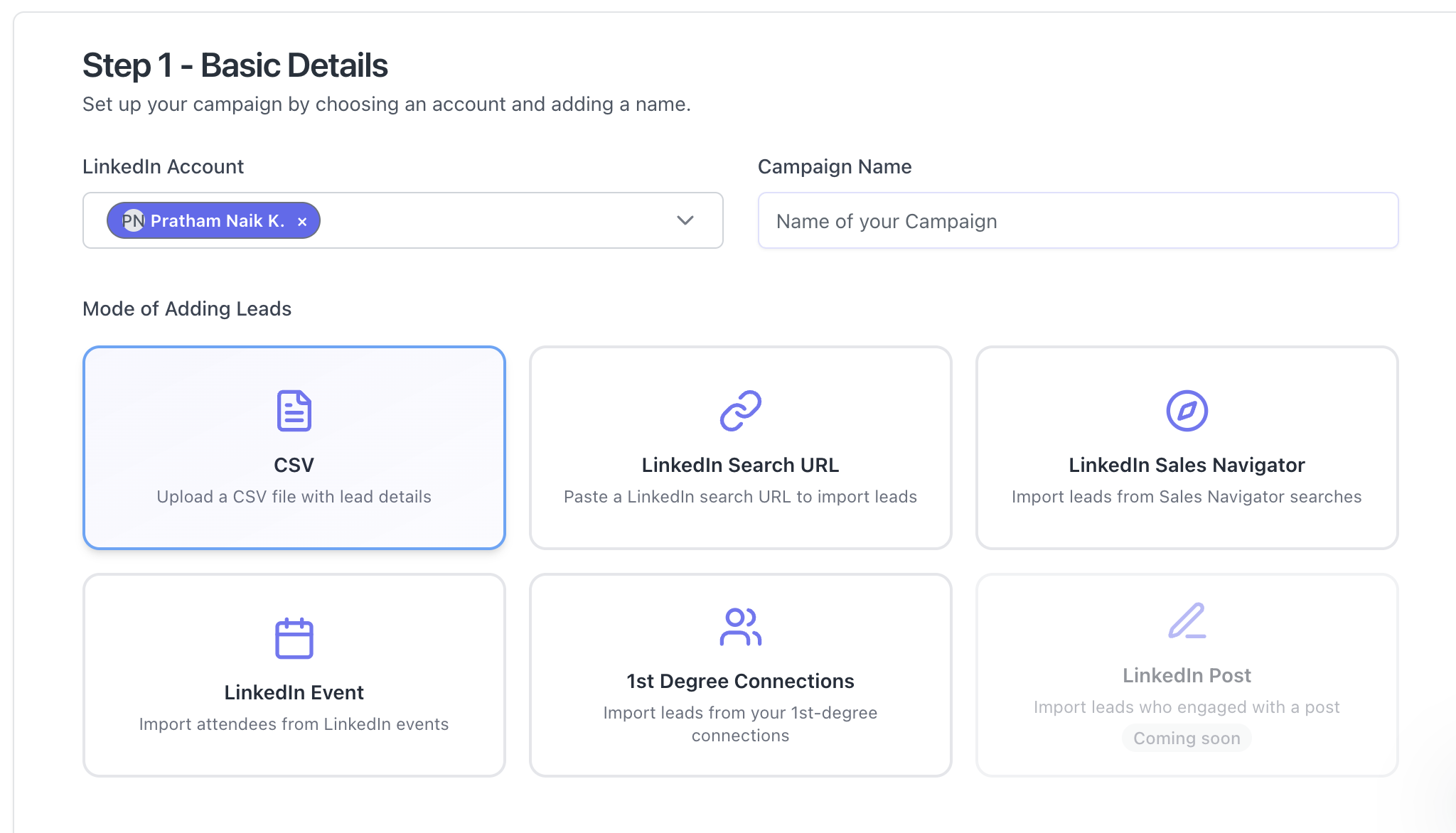Screen dimensions: 1456x833
Task: Click the LinkedIn Post title
Action: tap(1187, 675)
